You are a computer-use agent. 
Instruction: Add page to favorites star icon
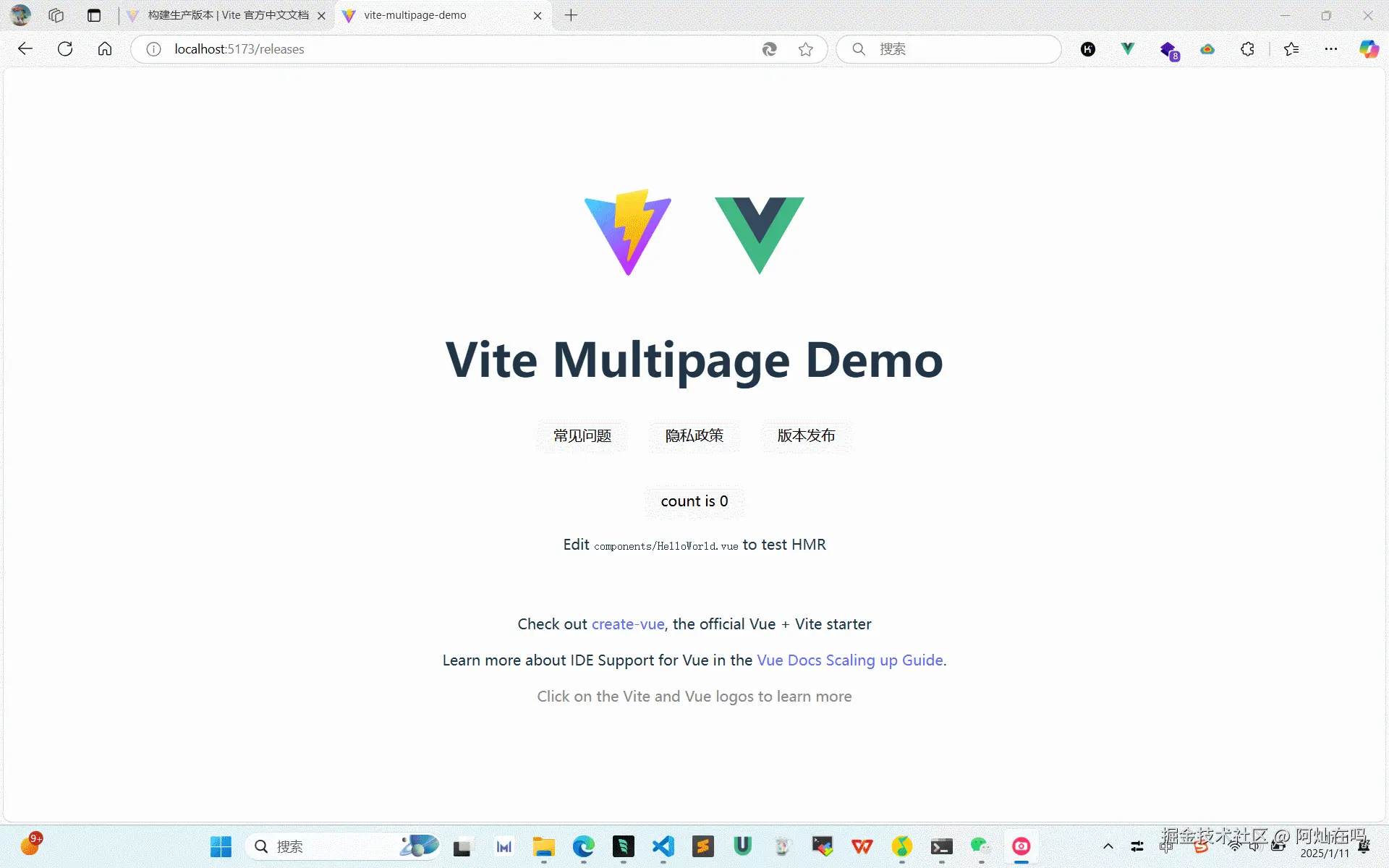(x=805, y=49)
